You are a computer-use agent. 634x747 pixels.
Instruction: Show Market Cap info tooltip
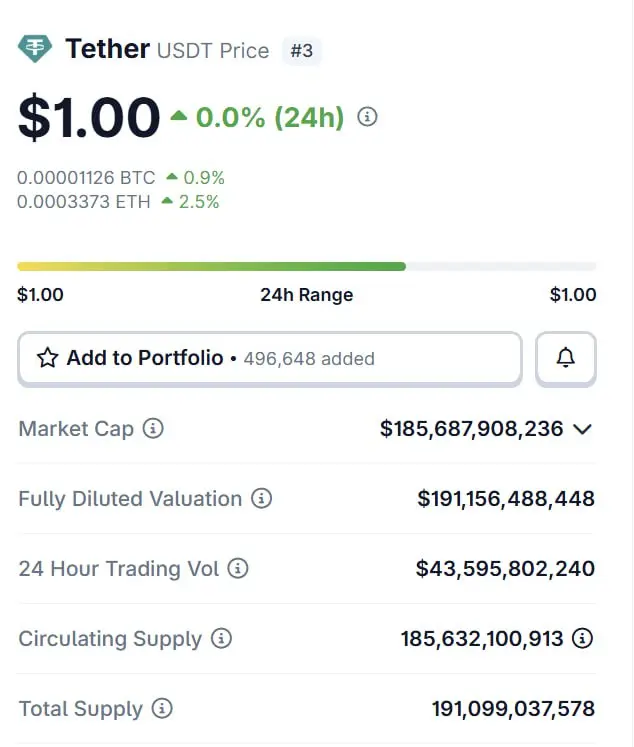(x=153, y=429)
